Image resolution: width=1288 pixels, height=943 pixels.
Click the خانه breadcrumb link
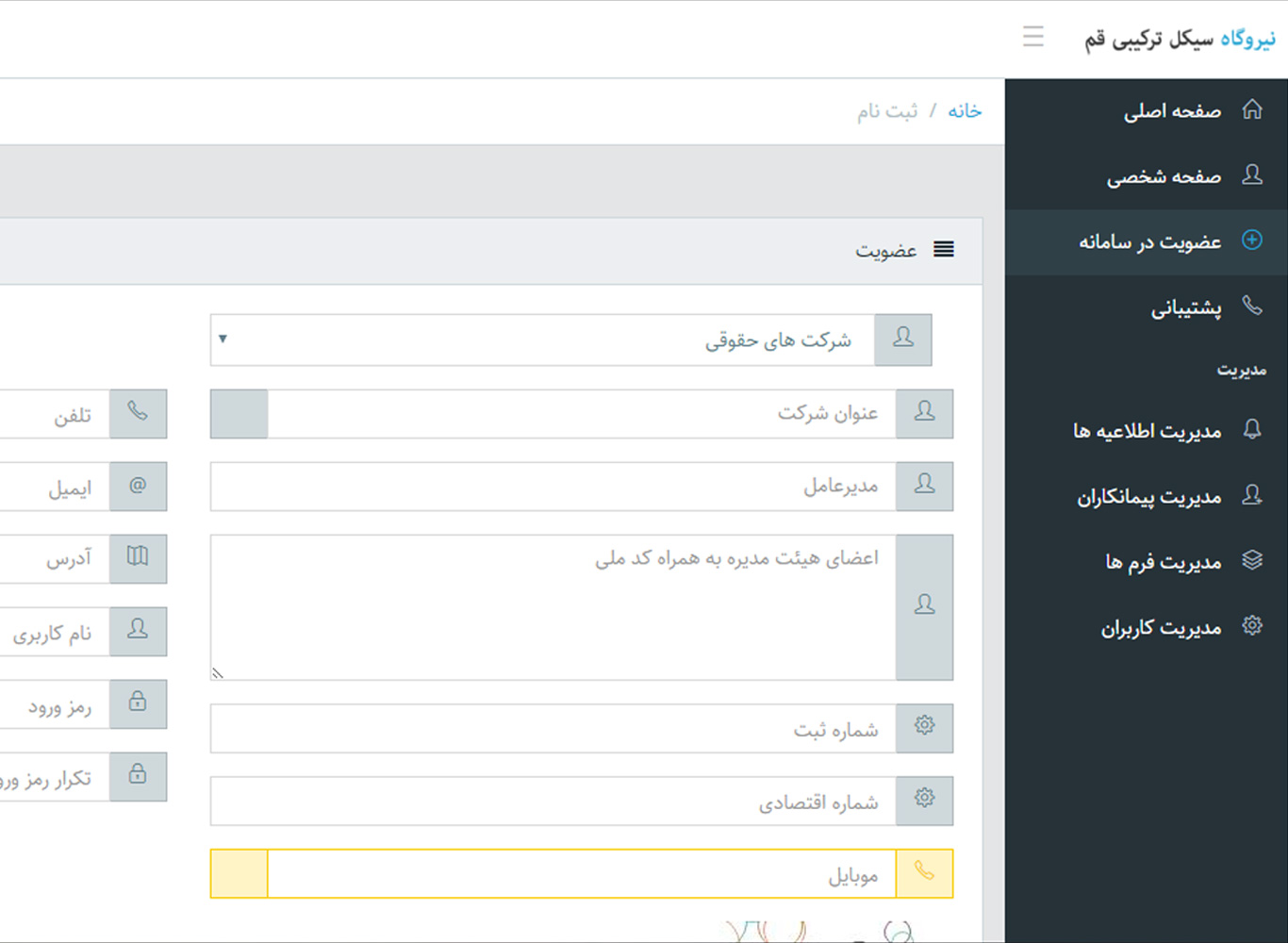[x=965, y=111]
